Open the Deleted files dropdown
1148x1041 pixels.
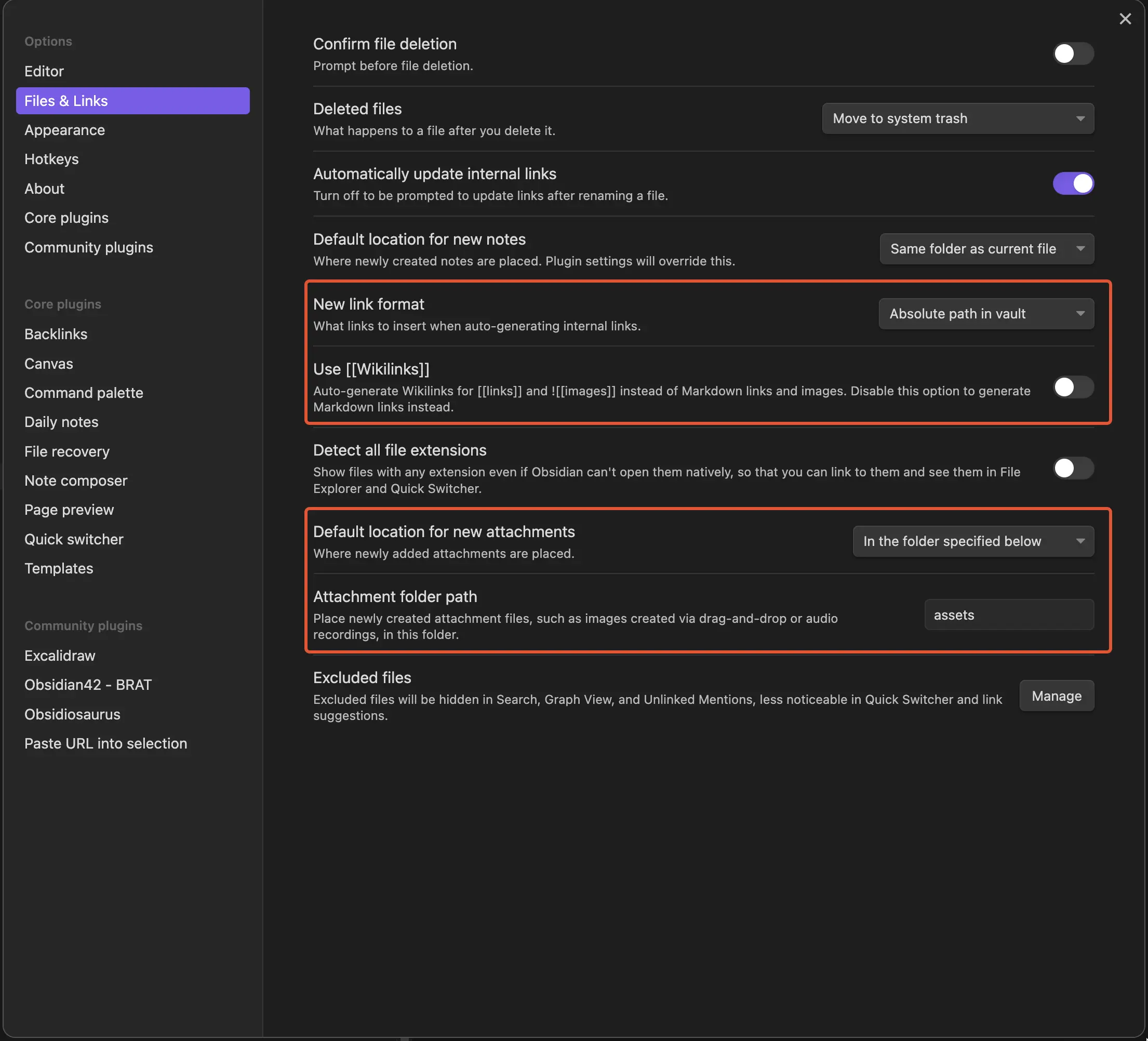957,118
